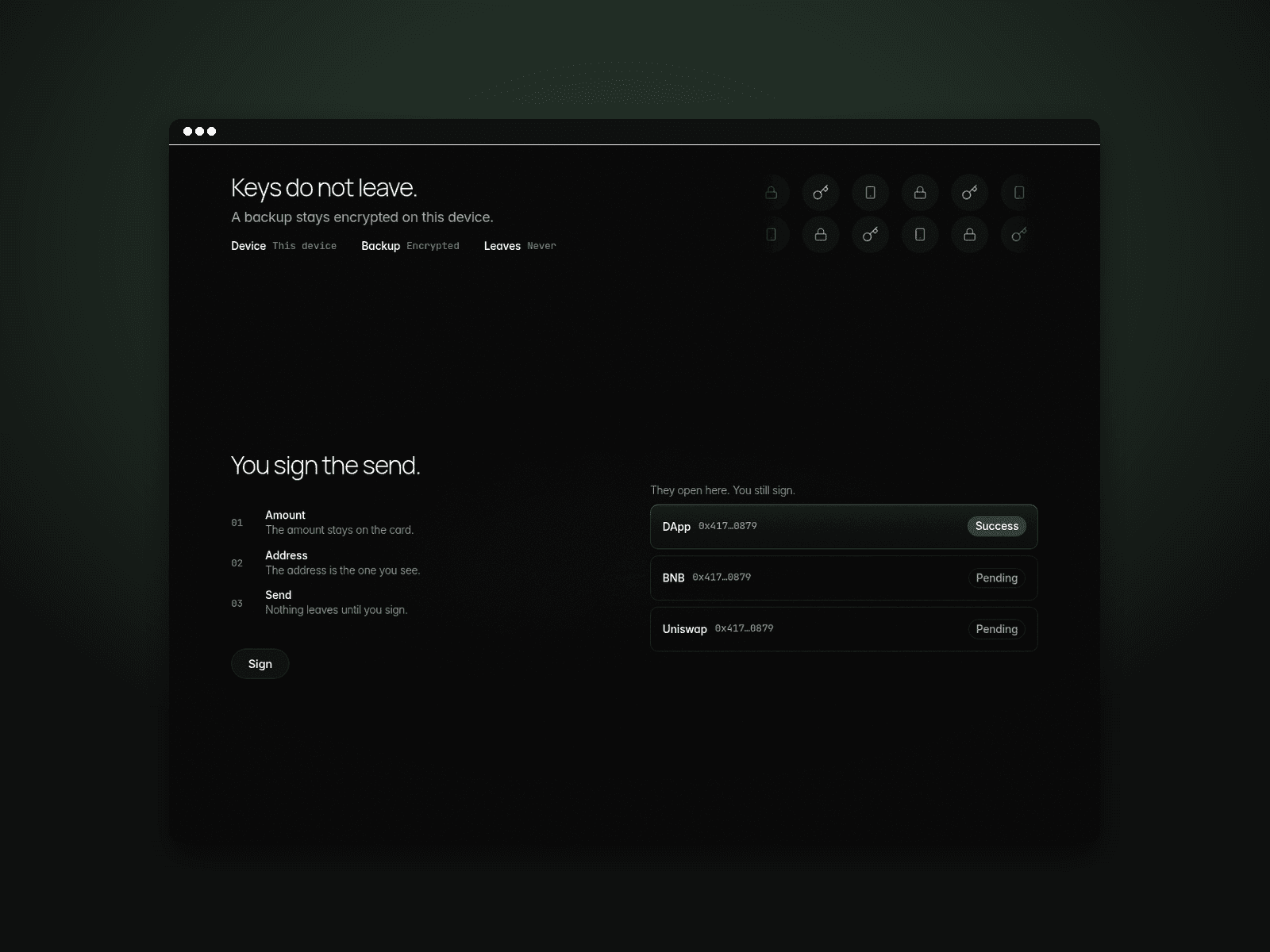Click the 'You sign the send.' heading

(x=325, y=466)
